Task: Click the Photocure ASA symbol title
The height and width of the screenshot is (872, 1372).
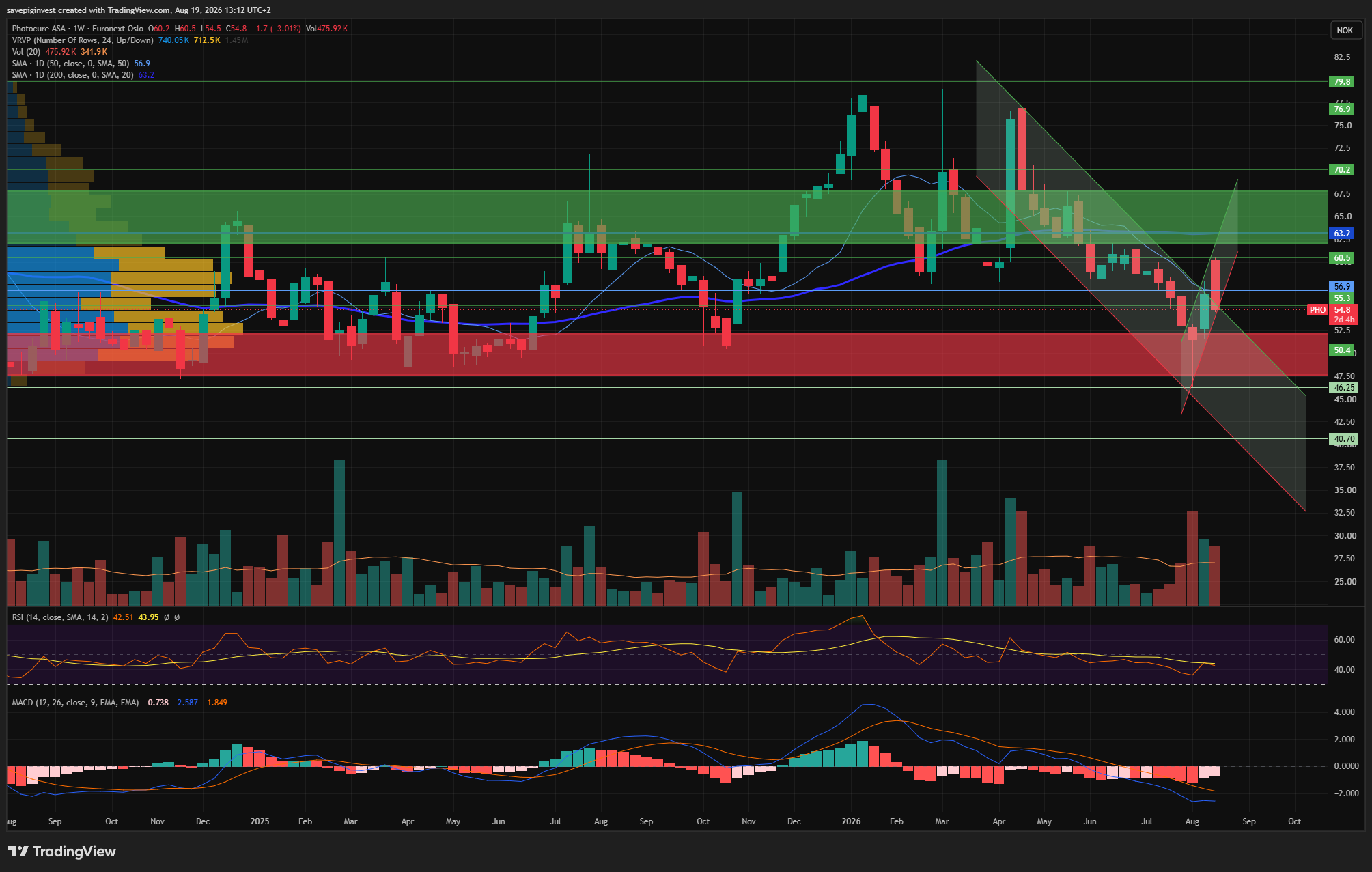Action: [x=39, y=29]
